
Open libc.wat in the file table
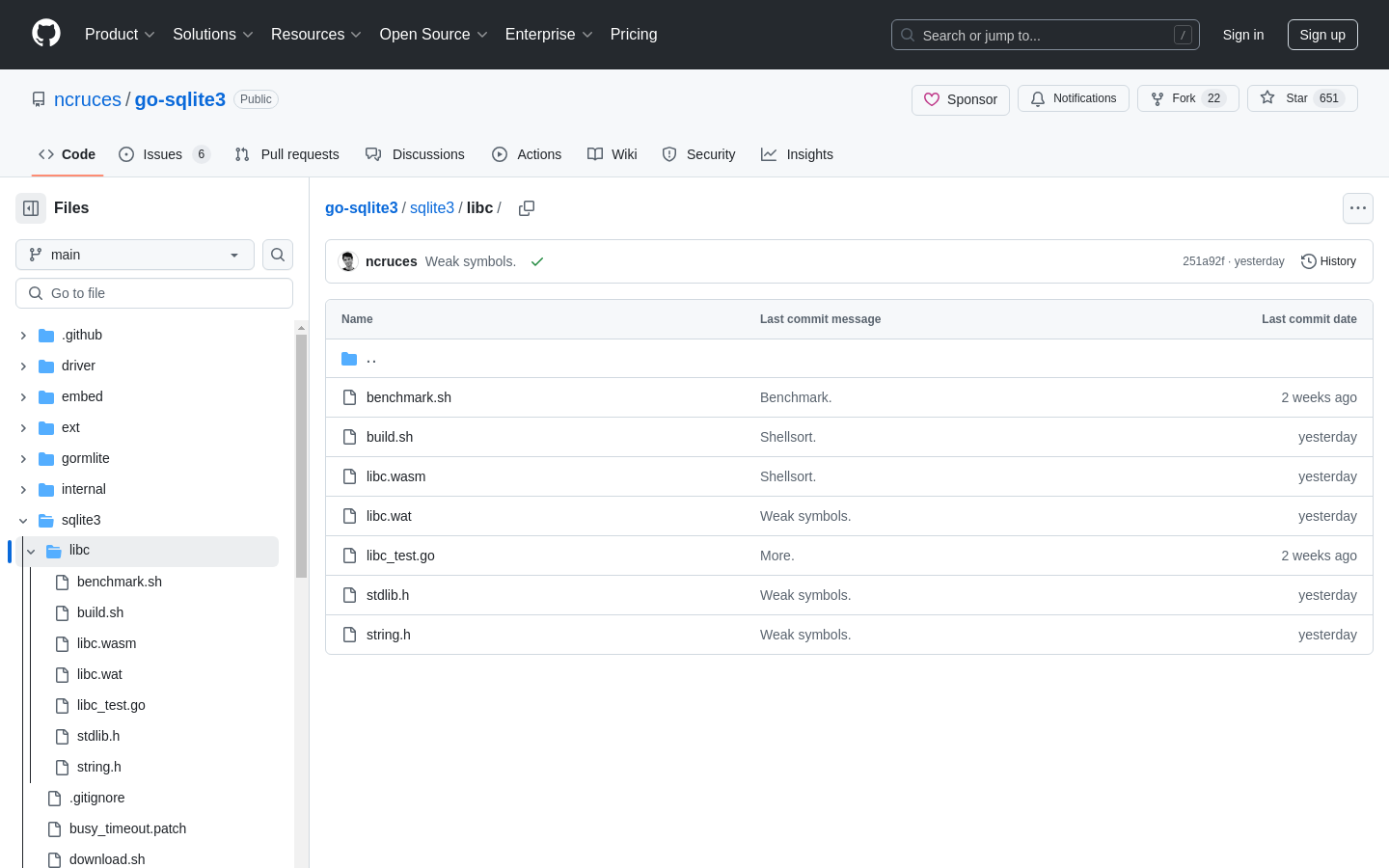tap(389, 516)
